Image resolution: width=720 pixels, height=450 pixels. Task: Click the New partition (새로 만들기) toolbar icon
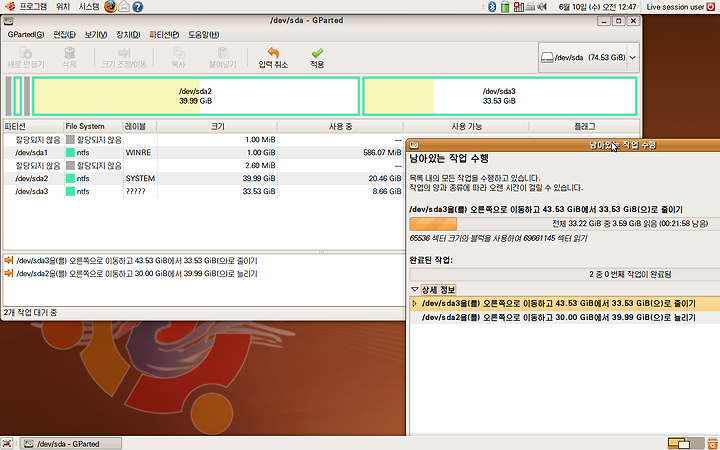(x=26, y=53)
